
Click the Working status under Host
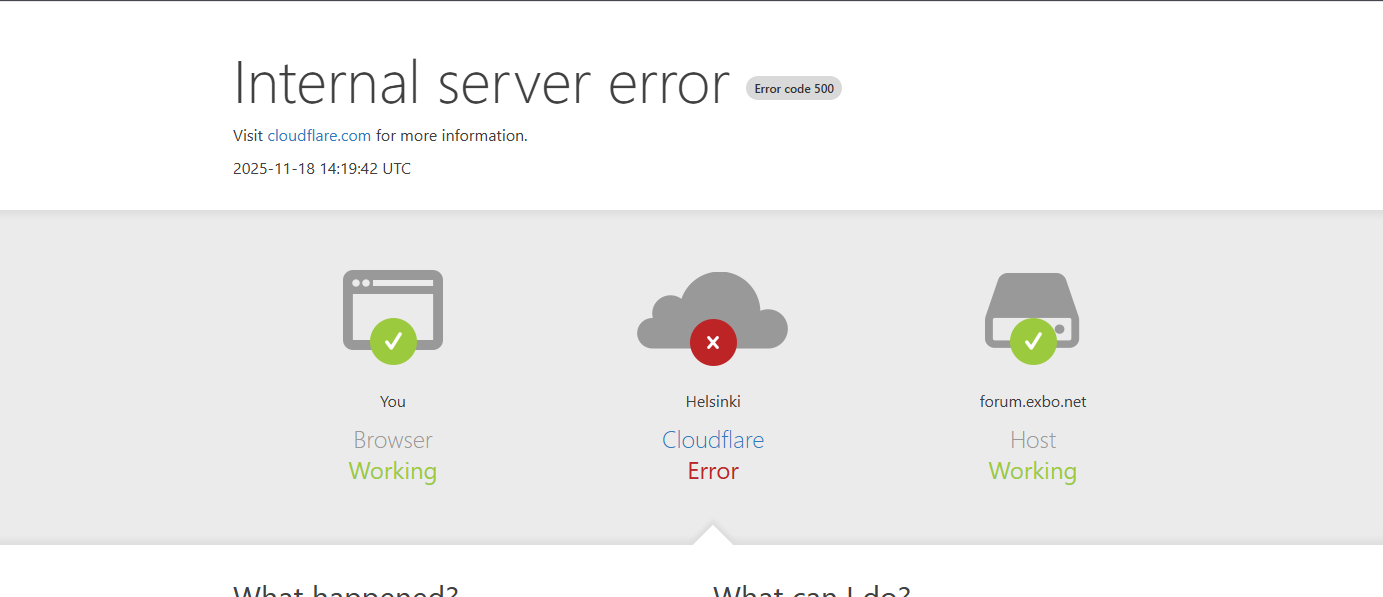(1033, 471)
